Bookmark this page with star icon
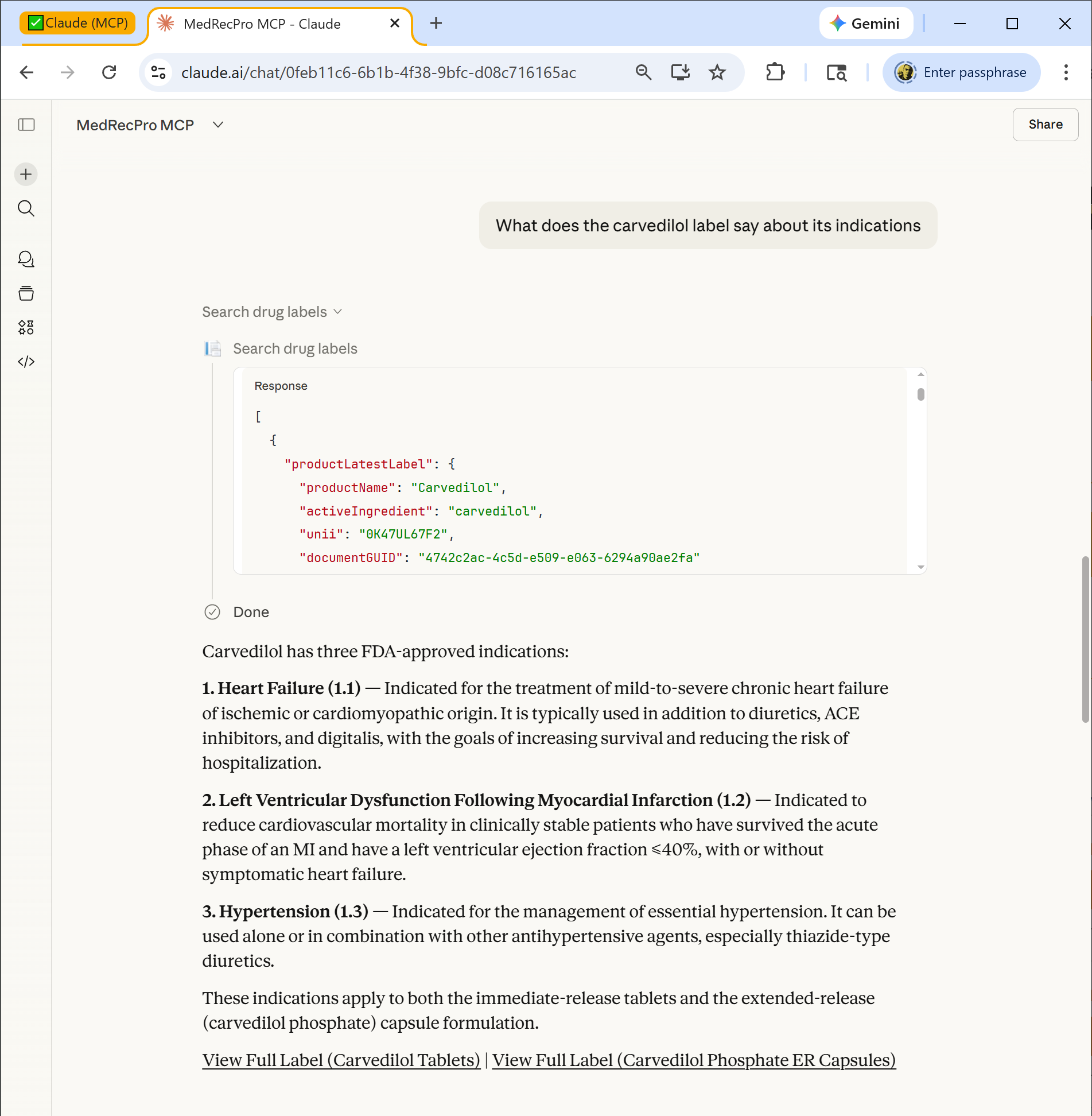 click(x=717, y=72)
